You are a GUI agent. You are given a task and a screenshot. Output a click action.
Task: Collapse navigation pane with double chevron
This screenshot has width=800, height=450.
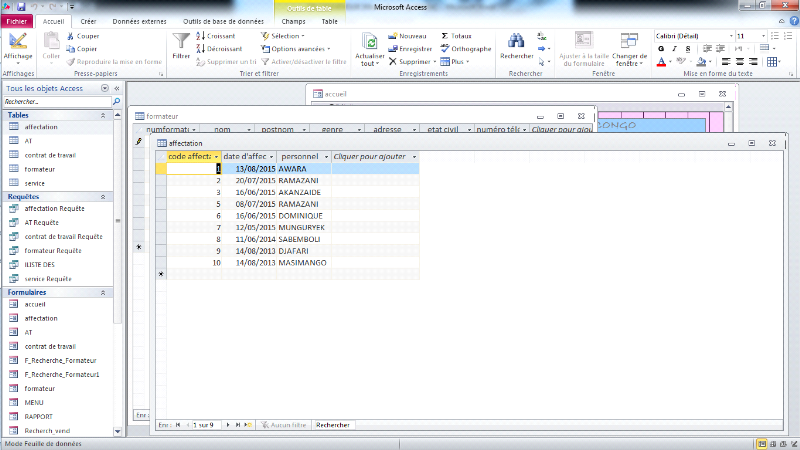click(117, 88)
